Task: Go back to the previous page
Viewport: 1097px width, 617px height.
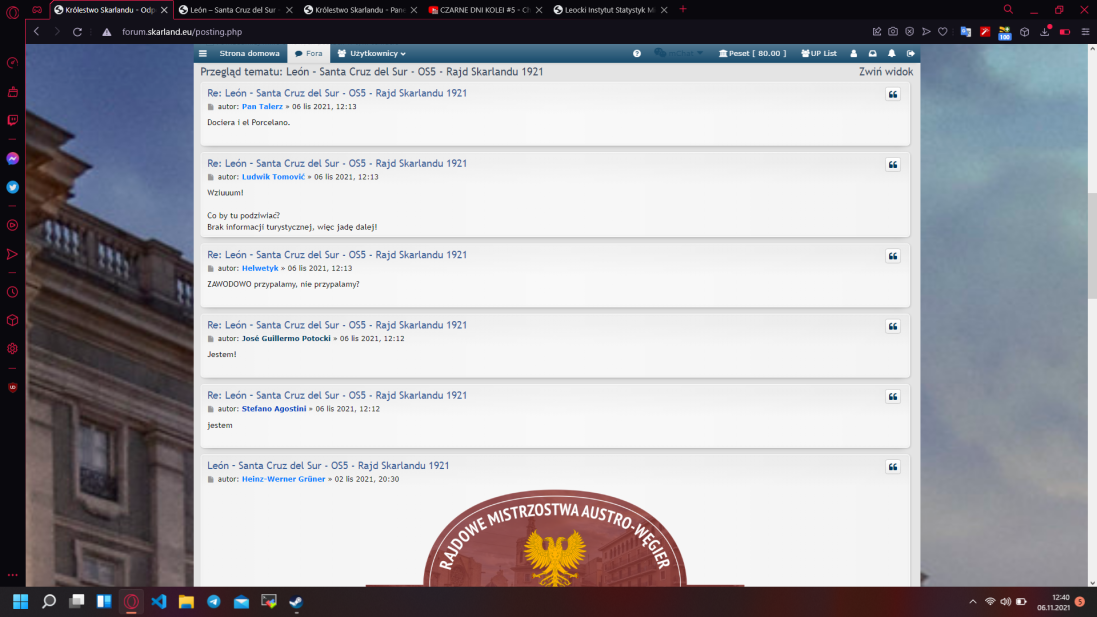Action: (x=36, y=31)
